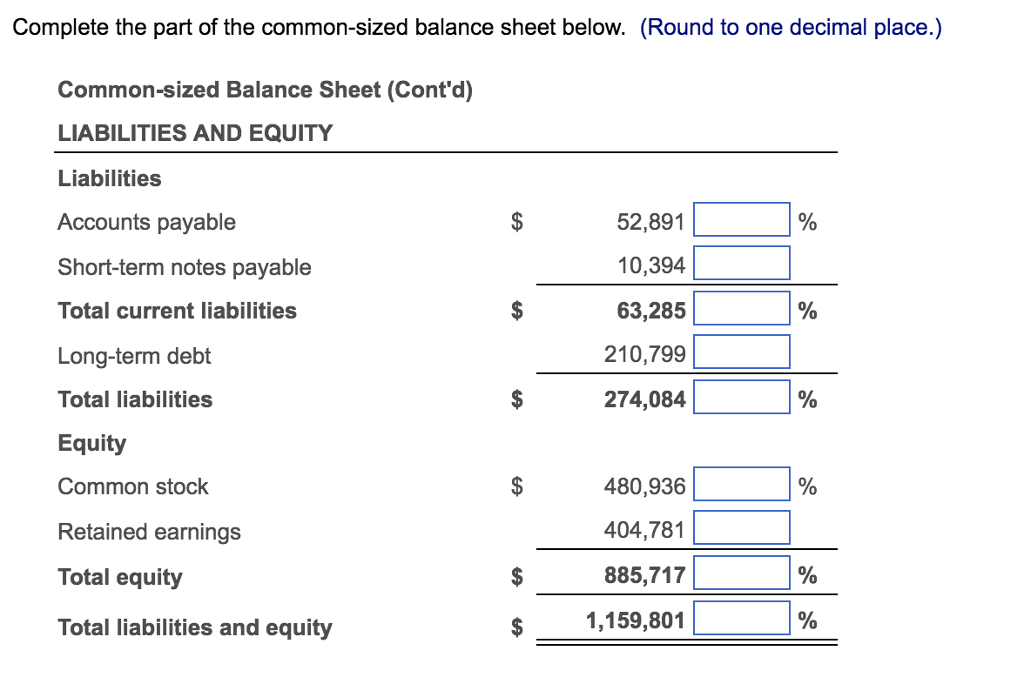Select the Accounts payable row label
This screenshot has width=1024, height=684.
tap(146, 222)
